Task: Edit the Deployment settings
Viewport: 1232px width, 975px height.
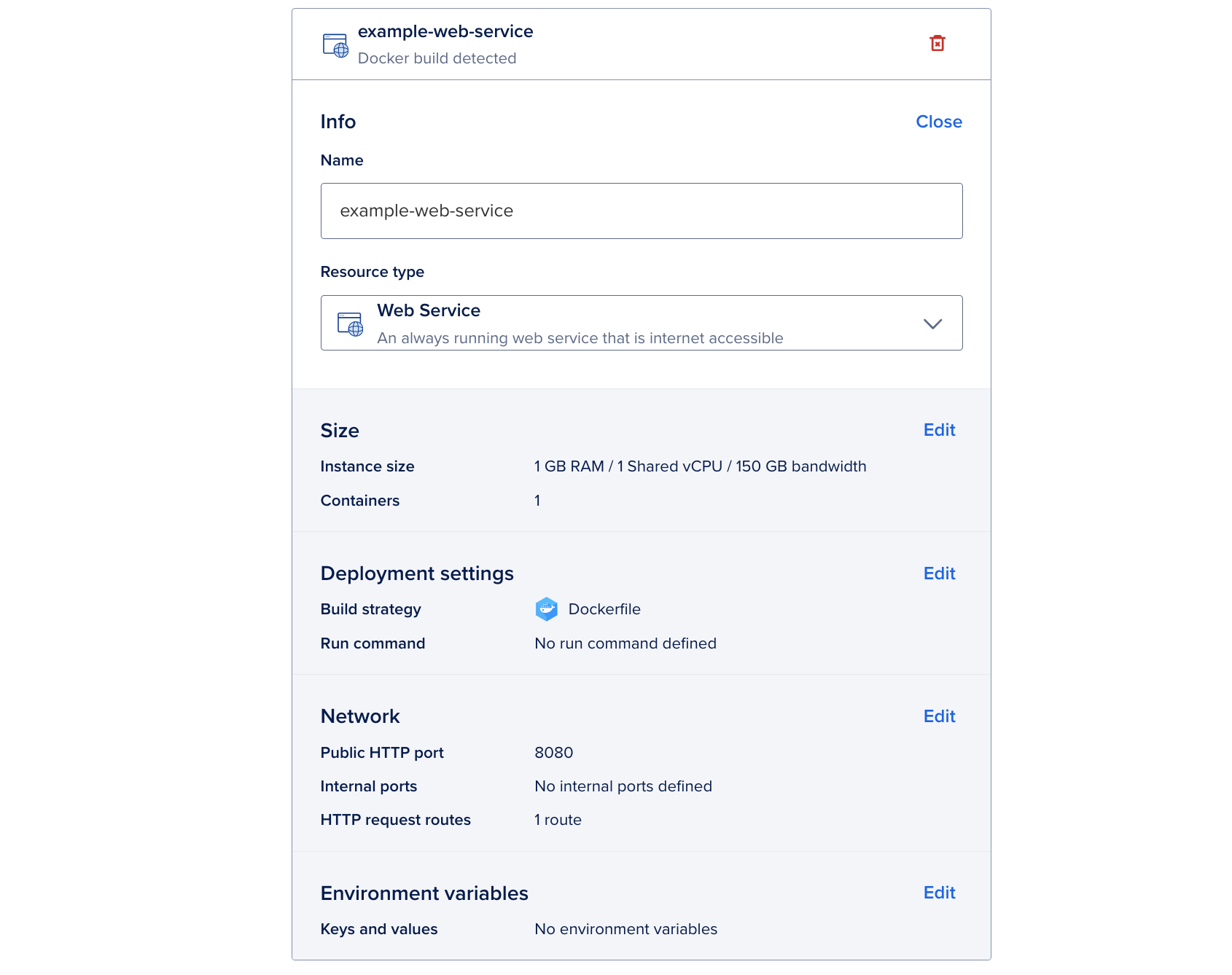Action: point(939,573)
